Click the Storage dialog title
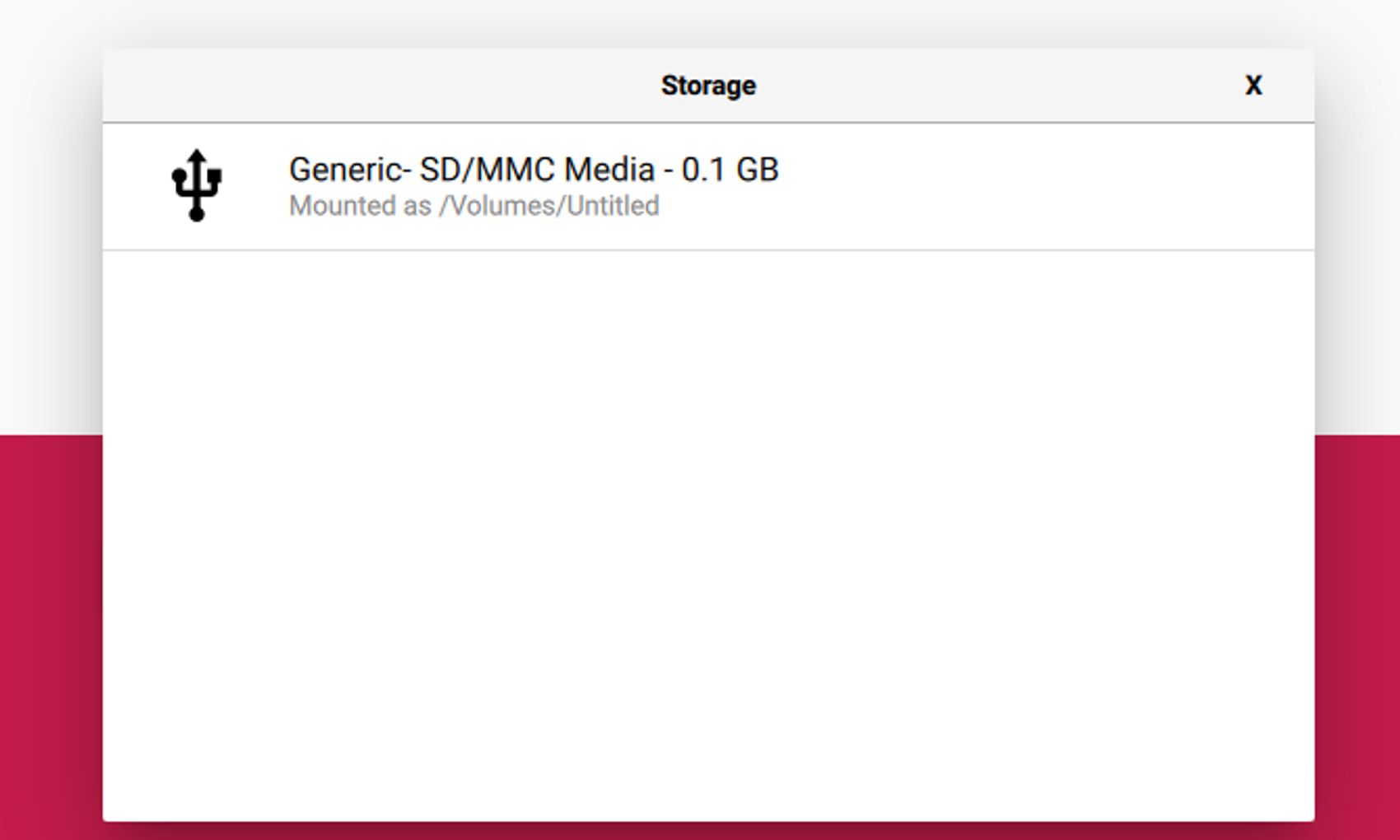 point(708,86)
